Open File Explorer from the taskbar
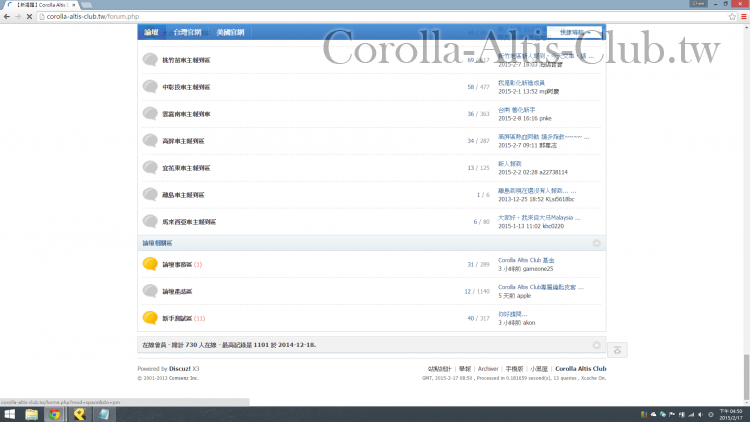This screenshot has width=750, height=422. (32, 414)
